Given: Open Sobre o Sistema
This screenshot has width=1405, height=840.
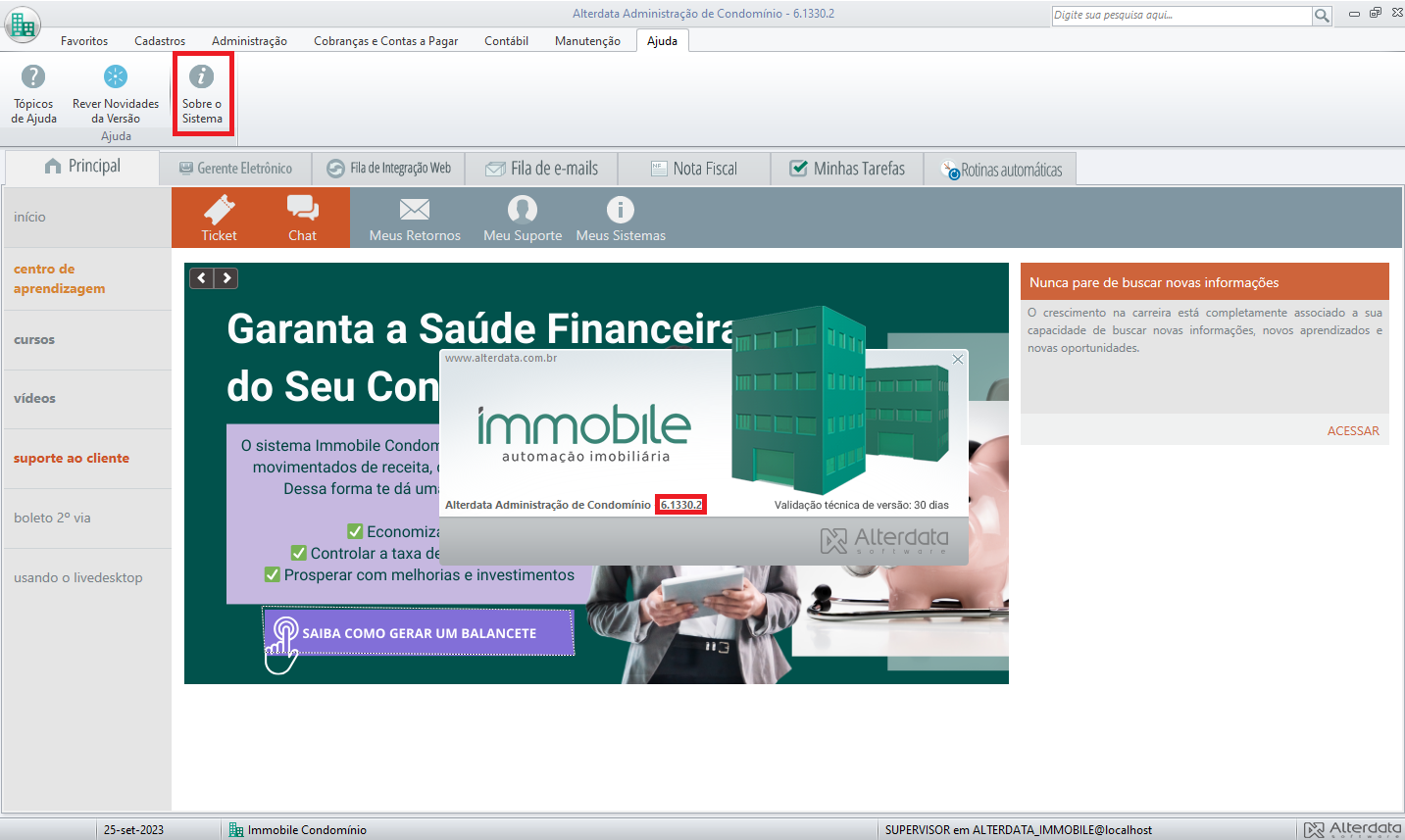Looking at the screenshot, I should 202,95.
